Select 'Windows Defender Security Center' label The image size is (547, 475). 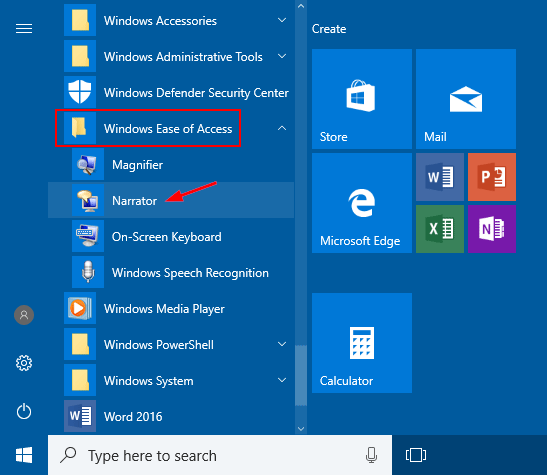(x=196, y=93)
